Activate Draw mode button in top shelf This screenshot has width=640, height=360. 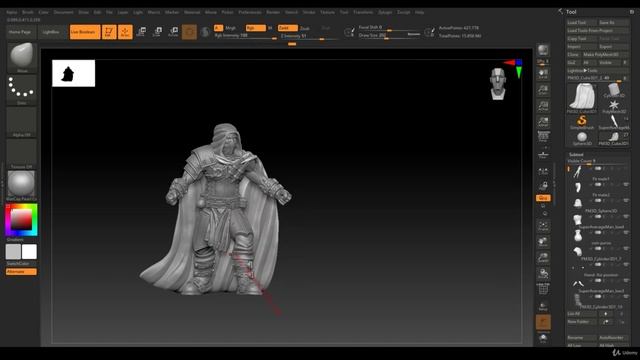[x=125, y=32]
